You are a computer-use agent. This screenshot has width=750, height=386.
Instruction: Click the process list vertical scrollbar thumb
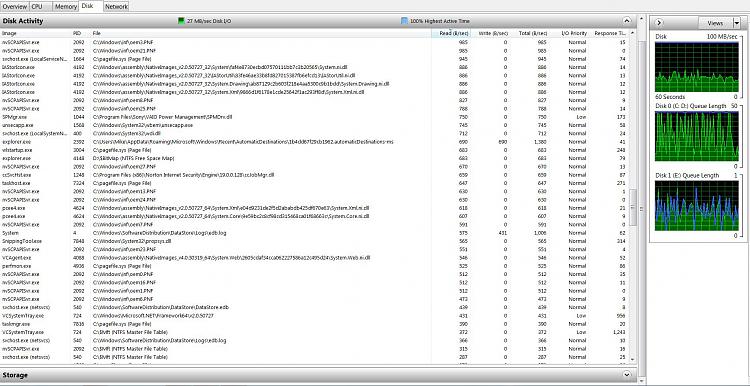coord(633,207)
